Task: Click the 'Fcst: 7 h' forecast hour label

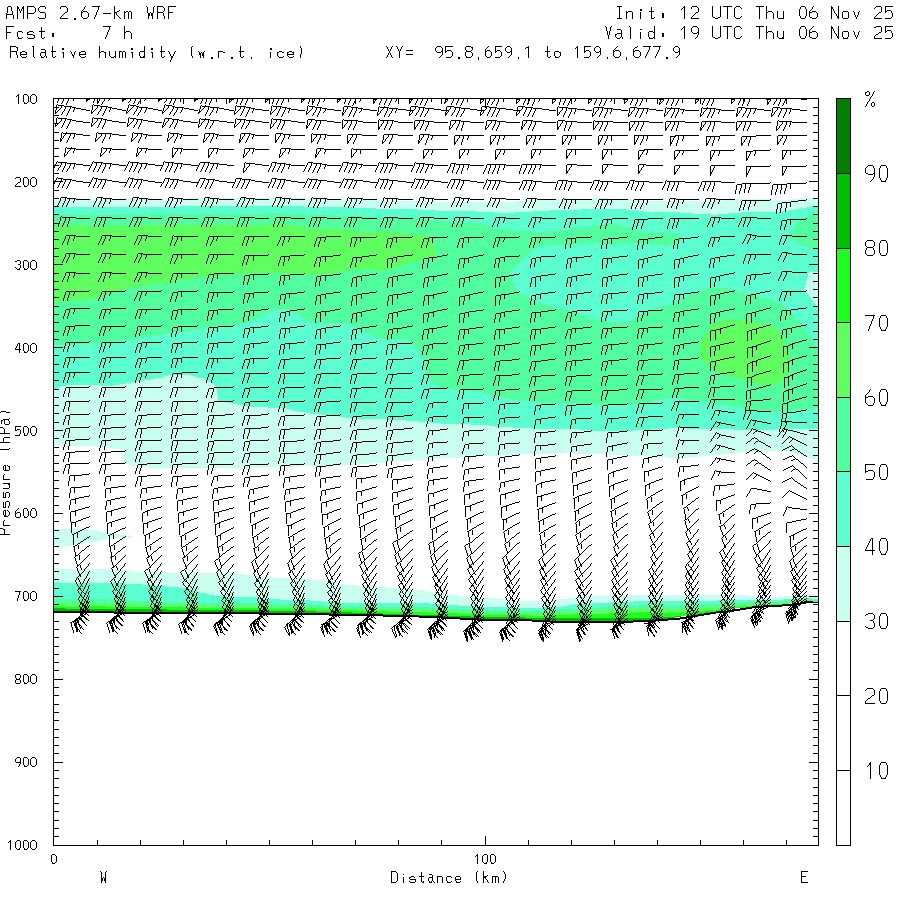Action: coord(69,33)
